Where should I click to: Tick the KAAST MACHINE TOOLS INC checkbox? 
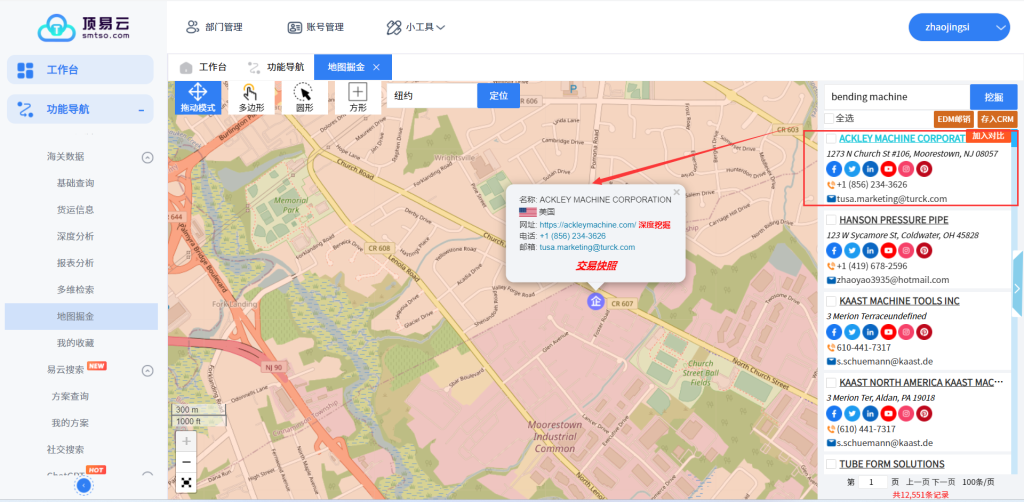pos(830,301)
